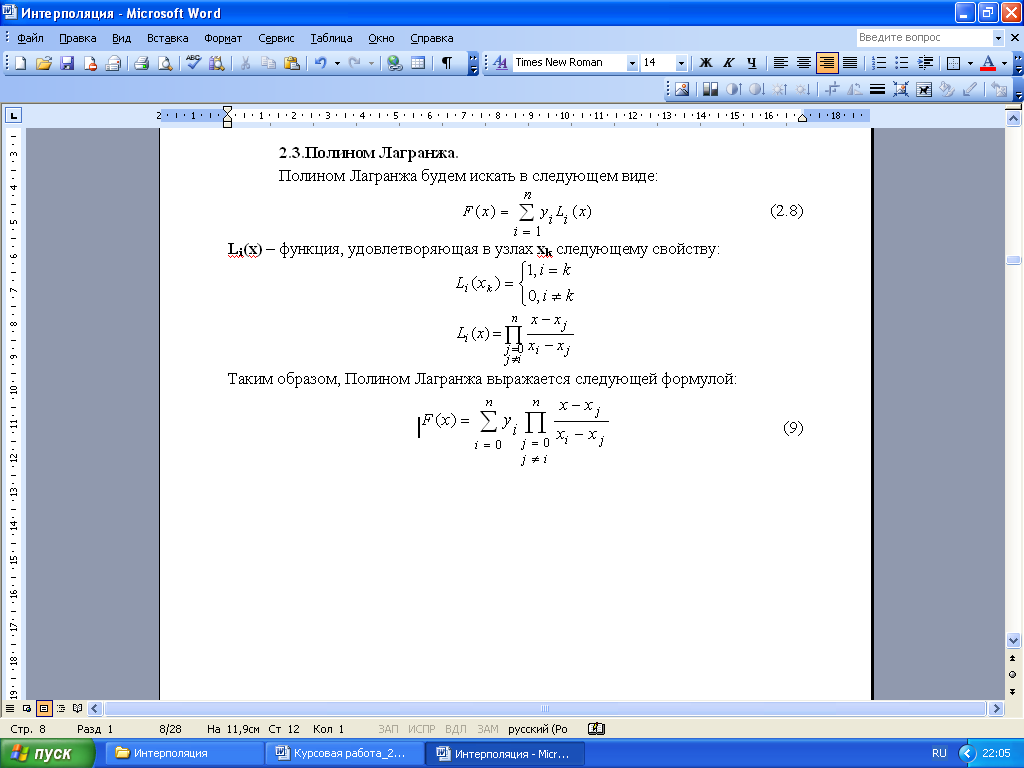Click the e-mail recipient toolbar icon
Viewport: 1024px width, 768px height.
tap(114, 63)
